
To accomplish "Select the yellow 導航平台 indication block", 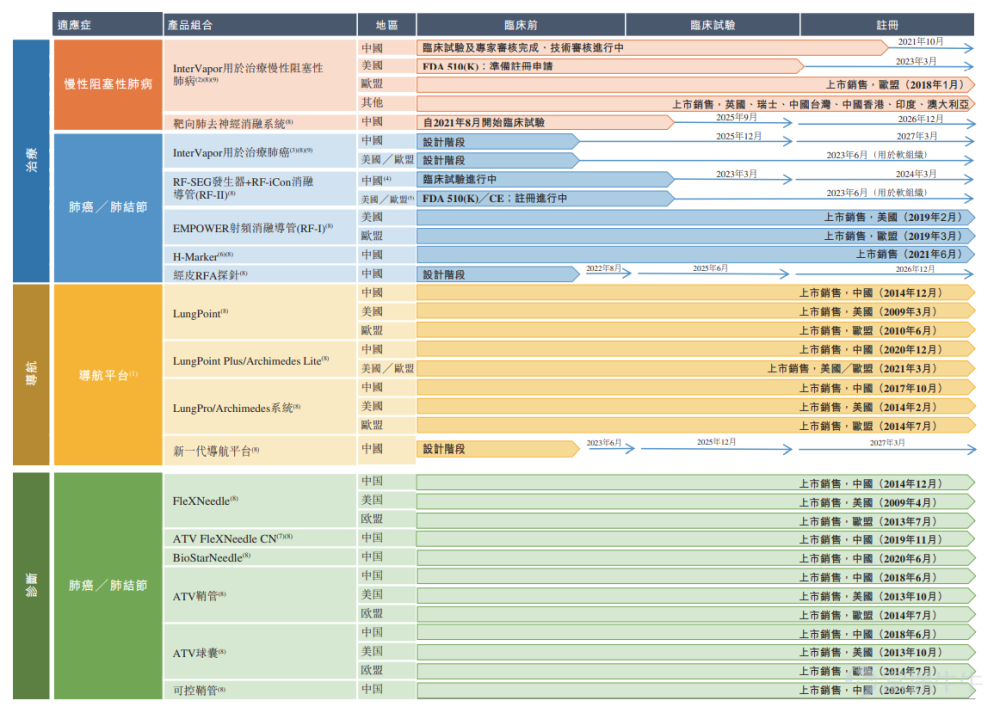I will pyautogui.click(x=108, y=375).
